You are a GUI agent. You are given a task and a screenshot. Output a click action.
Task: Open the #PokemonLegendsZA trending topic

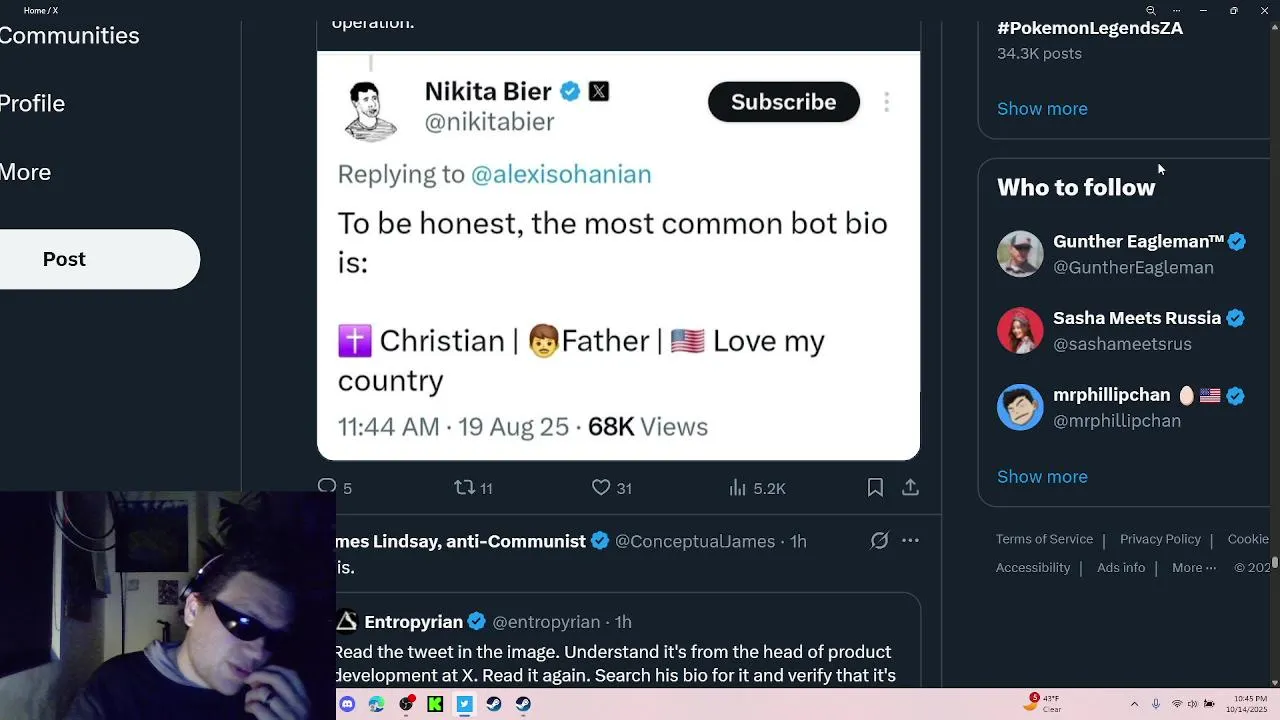1089,29
